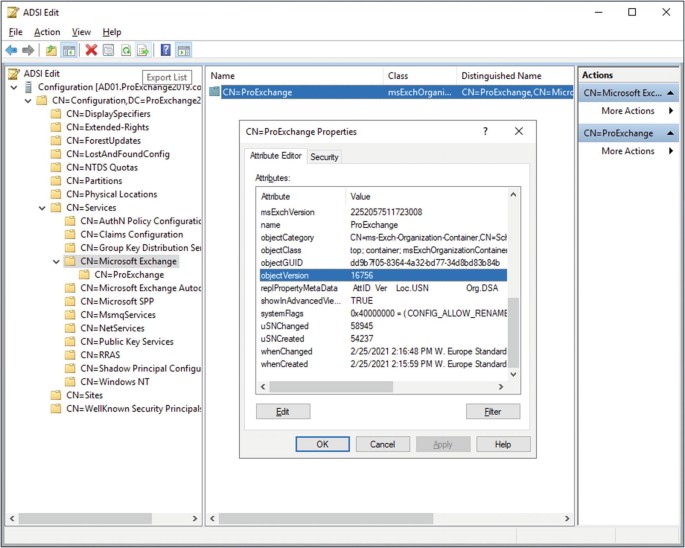Open the File menu
685x548 pixels.
click(x=15, y=32)
